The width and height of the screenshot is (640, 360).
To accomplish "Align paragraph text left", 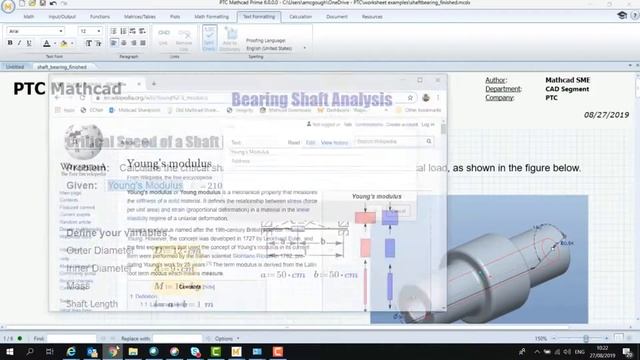I will click(x=114, y=43).
